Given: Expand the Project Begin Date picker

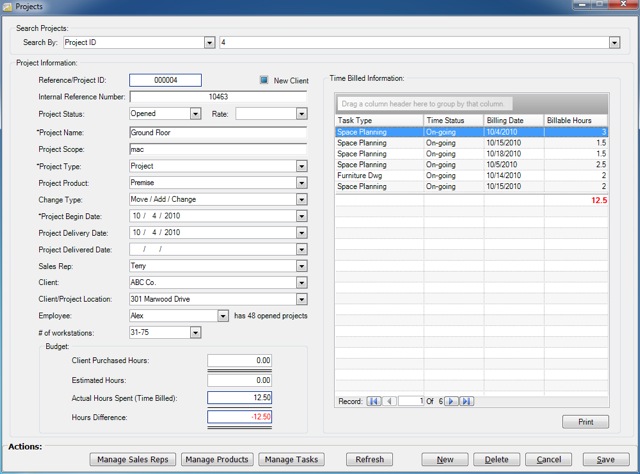Looking at the screenshot, I should [x=301, y=215].
